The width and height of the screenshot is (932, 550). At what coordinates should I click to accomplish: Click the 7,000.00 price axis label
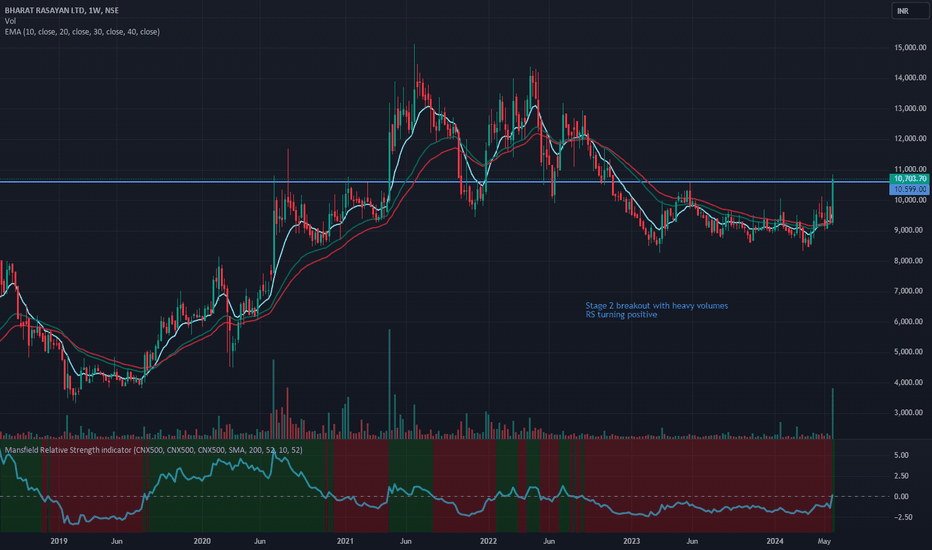click(910, 291)
